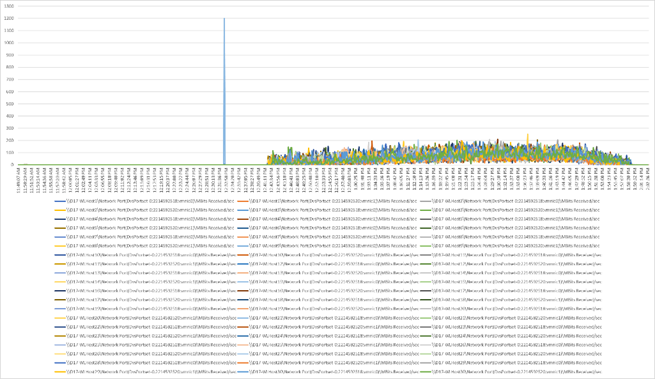Viewport: 655px width, 379px height.
Task: Select the 300 value-axis label
Action: (x=10, y=128)
